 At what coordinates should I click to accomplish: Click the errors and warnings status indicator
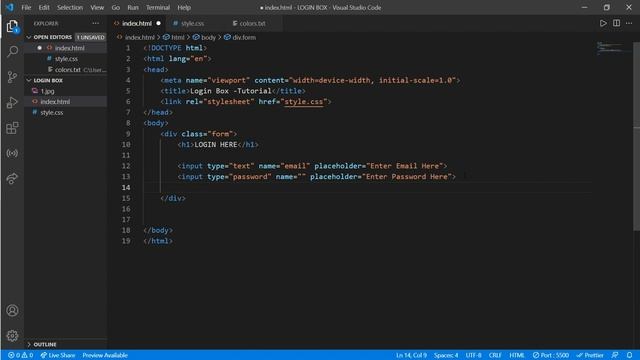point(20,355)
